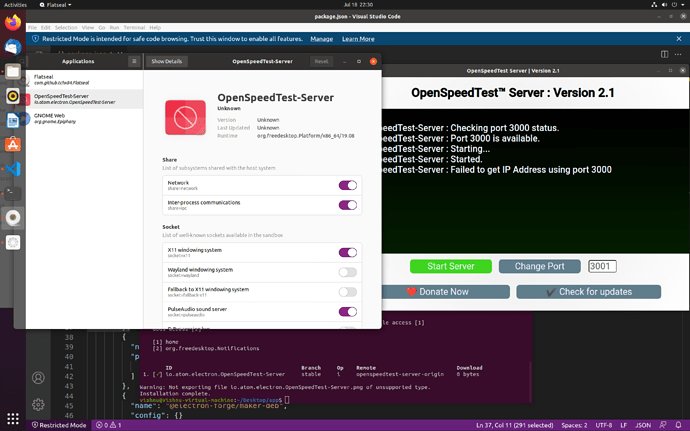Open VS Code editor more actions menu

pyautogui.click(x=678, y=54)
